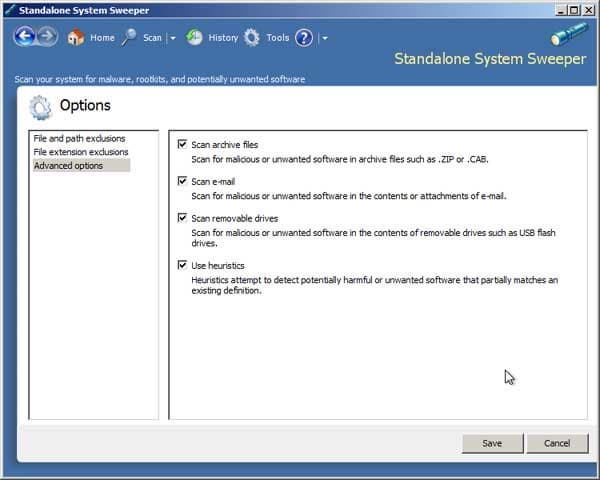This screenshot has height=480, width=600.
Task: Click the Use heuristics label
Action: (218, 265)
